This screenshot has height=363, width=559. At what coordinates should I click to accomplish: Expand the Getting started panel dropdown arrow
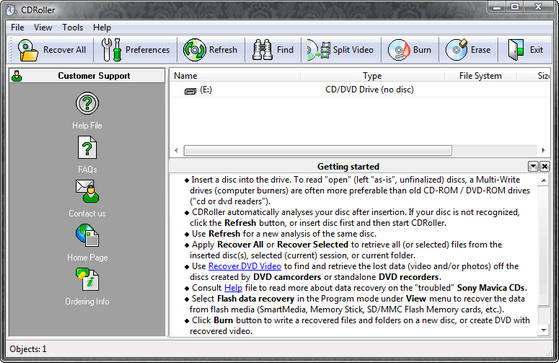point(533,166)
